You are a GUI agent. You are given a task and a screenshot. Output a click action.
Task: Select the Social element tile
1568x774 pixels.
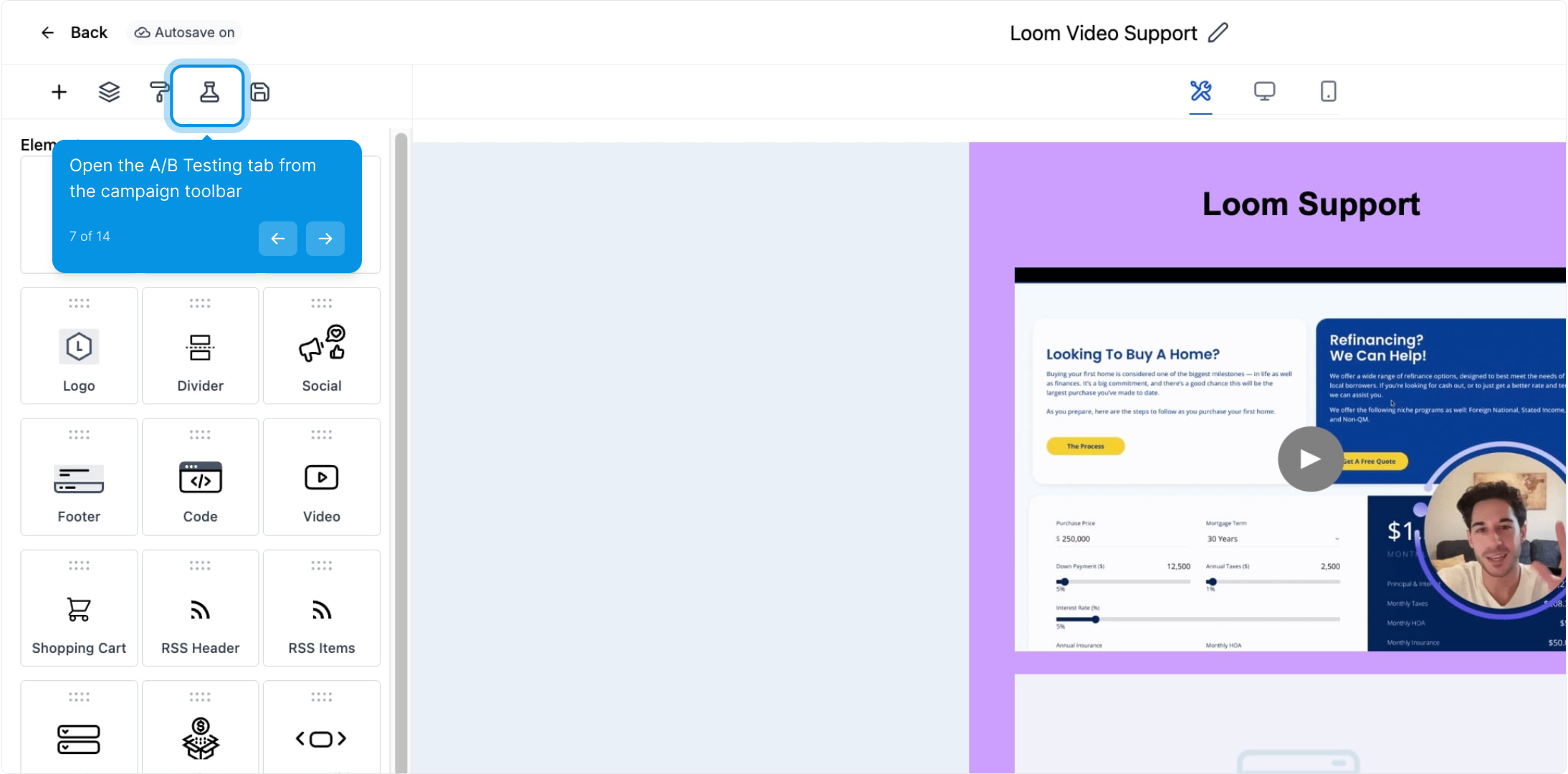point(322,347)
